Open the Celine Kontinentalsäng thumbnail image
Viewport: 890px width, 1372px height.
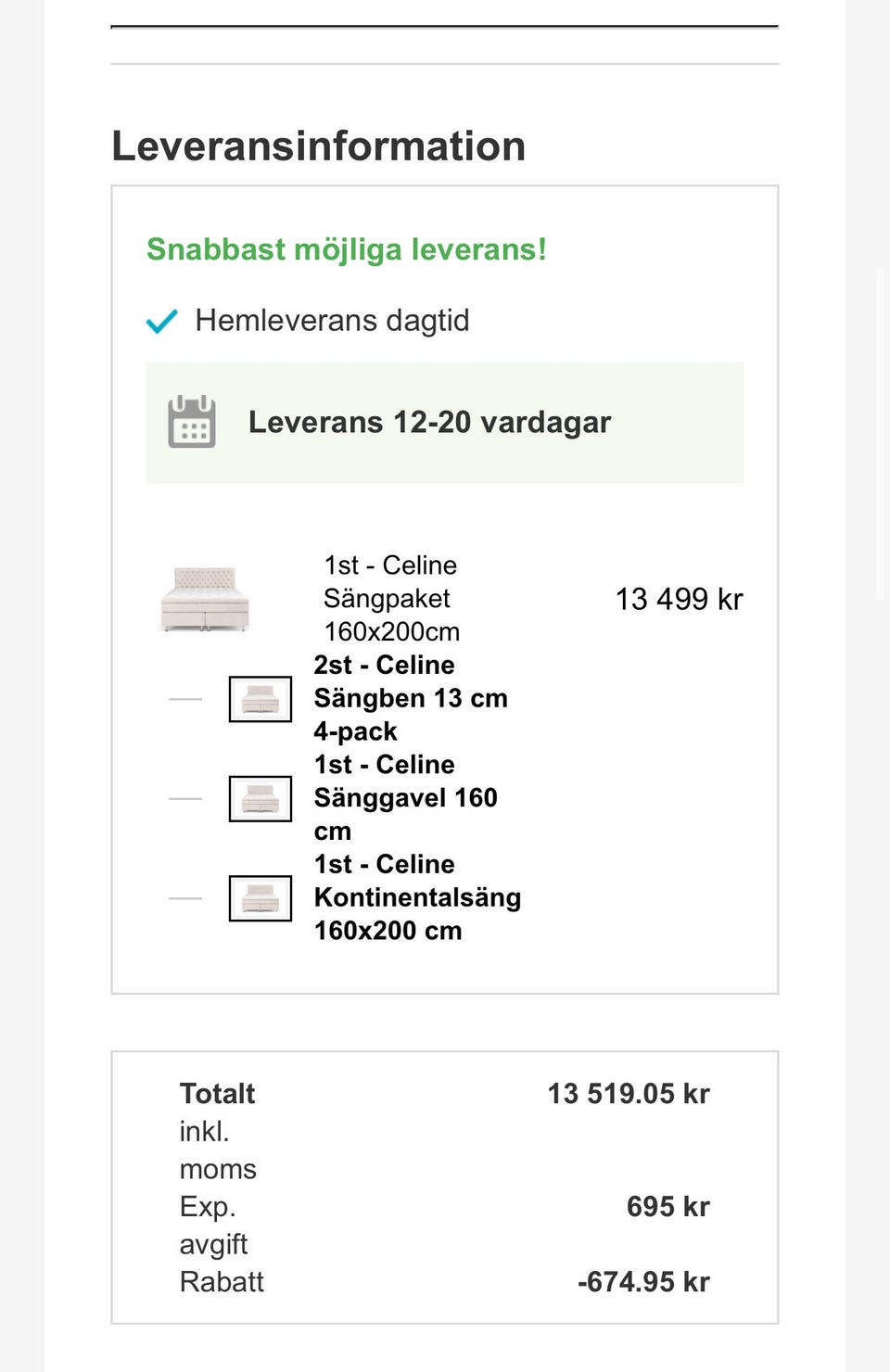[x=261, y=898]
